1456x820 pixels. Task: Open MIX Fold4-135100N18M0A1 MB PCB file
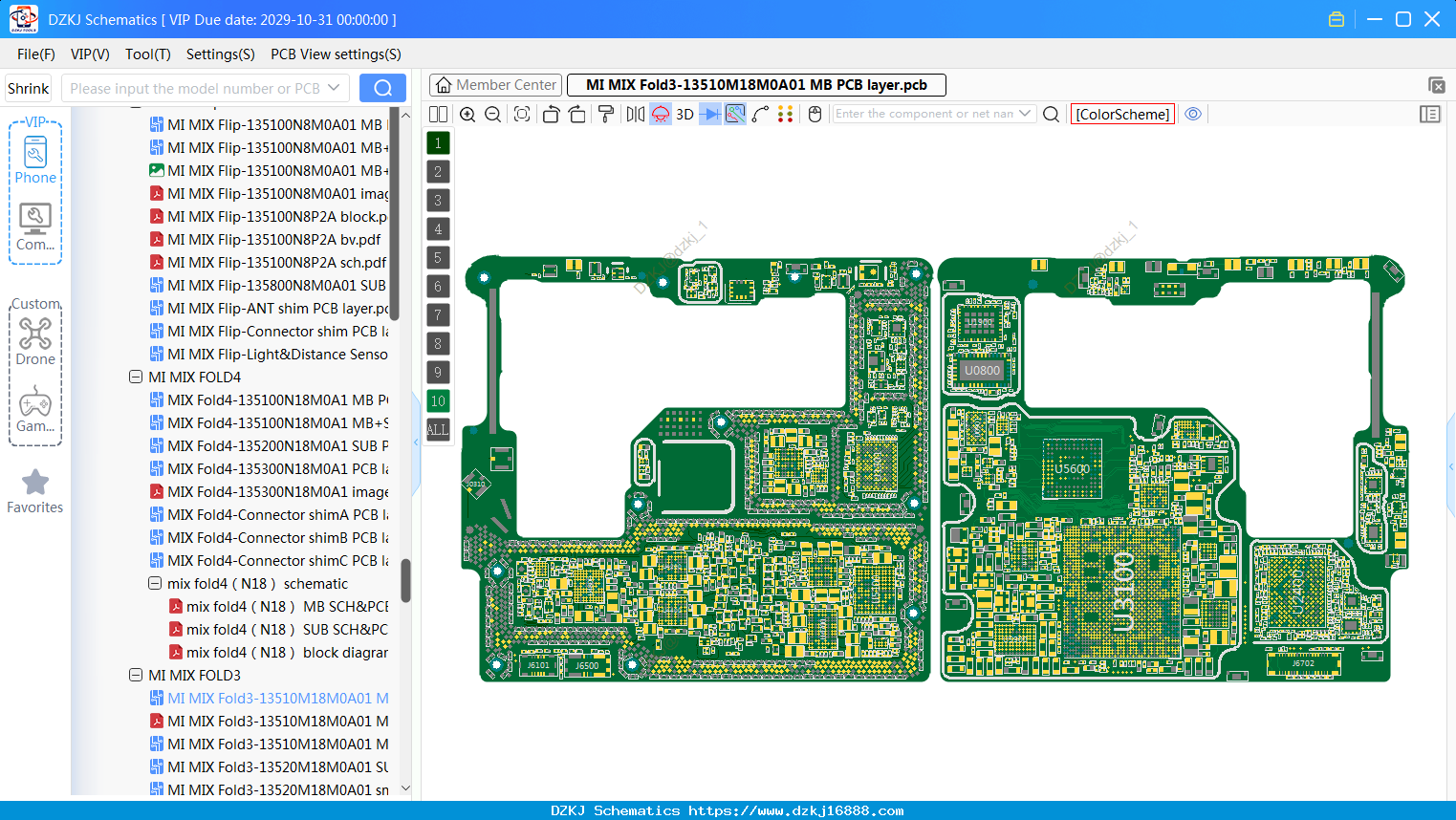click(x=270, y=400)
